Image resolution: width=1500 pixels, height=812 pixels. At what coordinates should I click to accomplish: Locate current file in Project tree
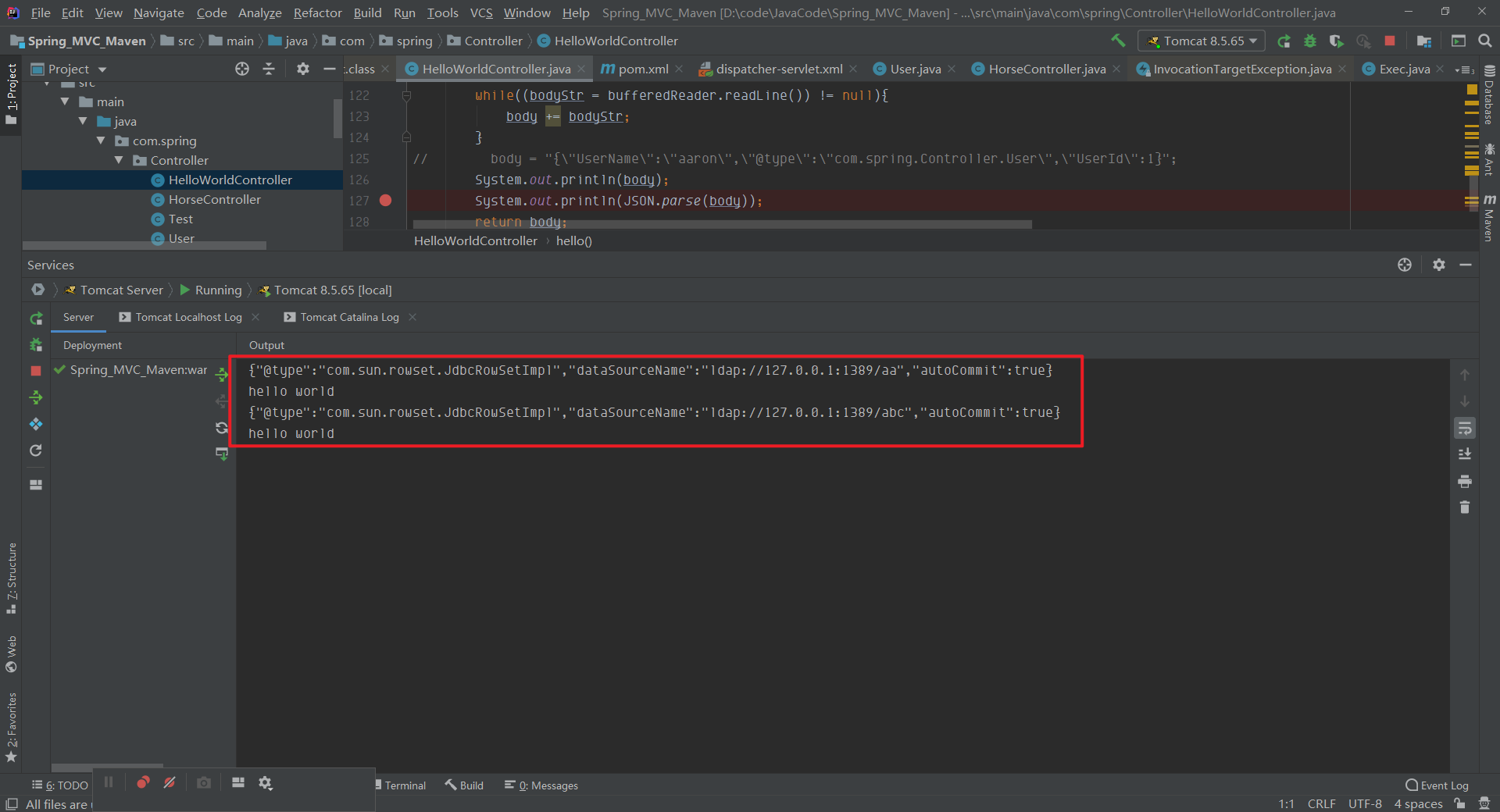coord(242,69)
